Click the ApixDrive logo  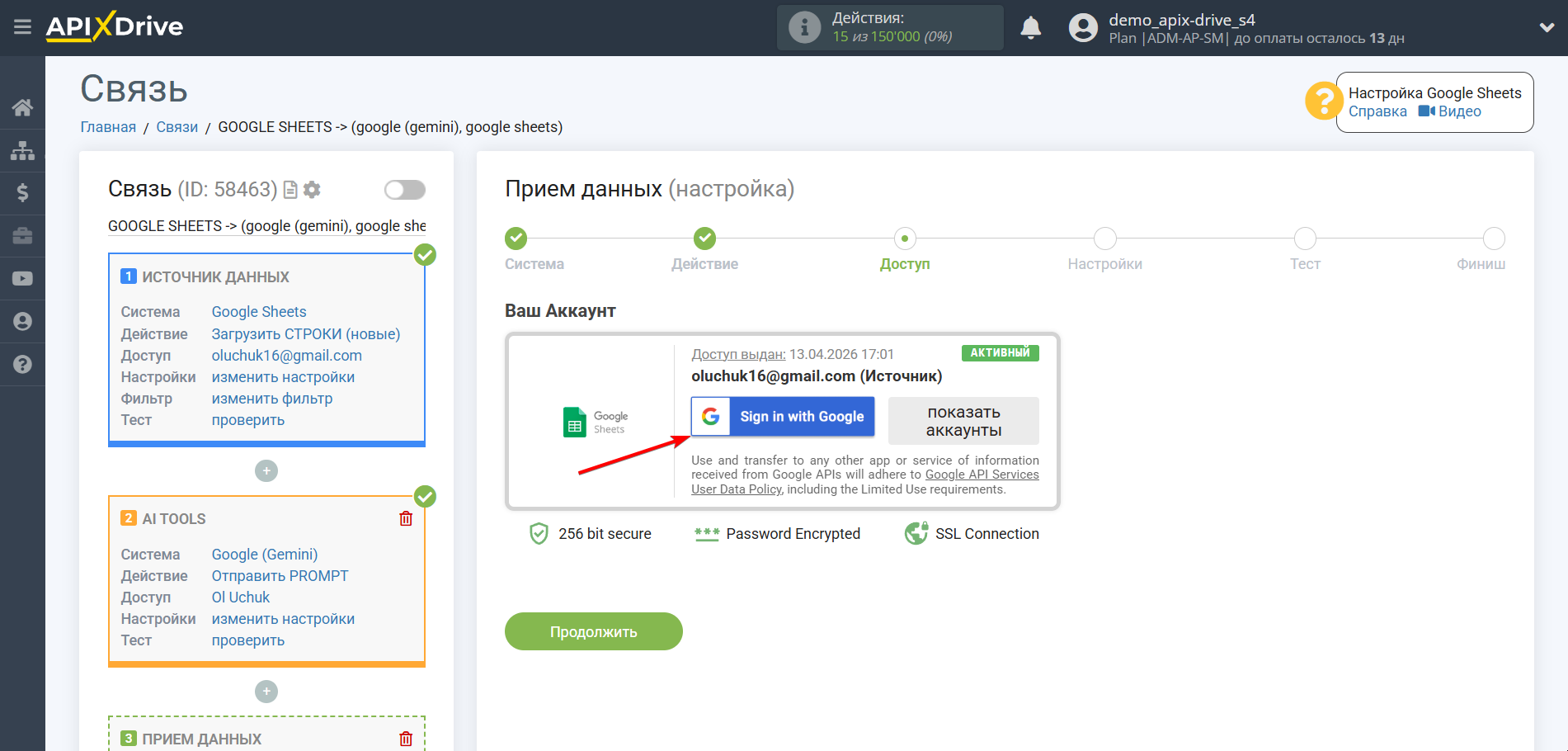pos(114,26)
